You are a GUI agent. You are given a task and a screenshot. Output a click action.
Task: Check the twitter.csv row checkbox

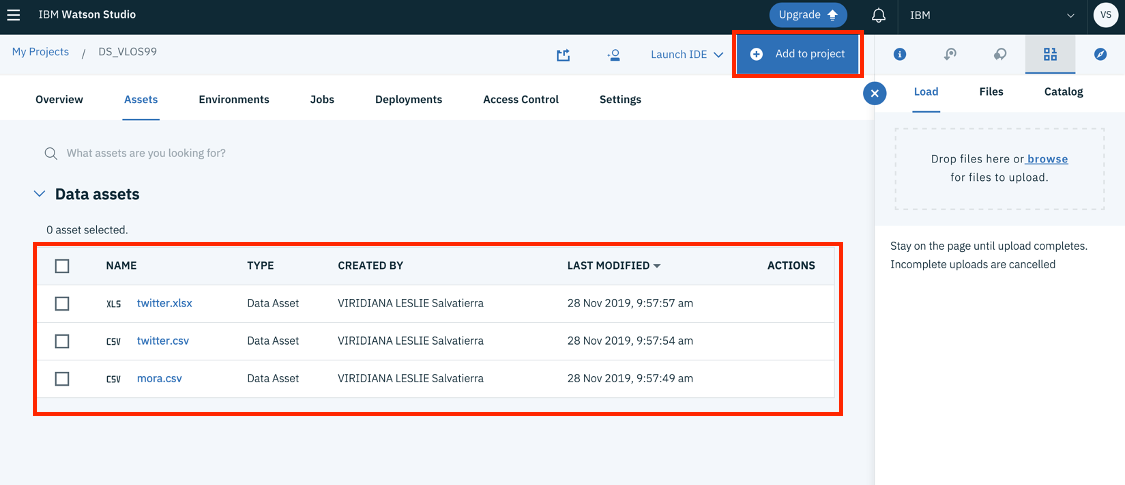(x=62, y=341)
